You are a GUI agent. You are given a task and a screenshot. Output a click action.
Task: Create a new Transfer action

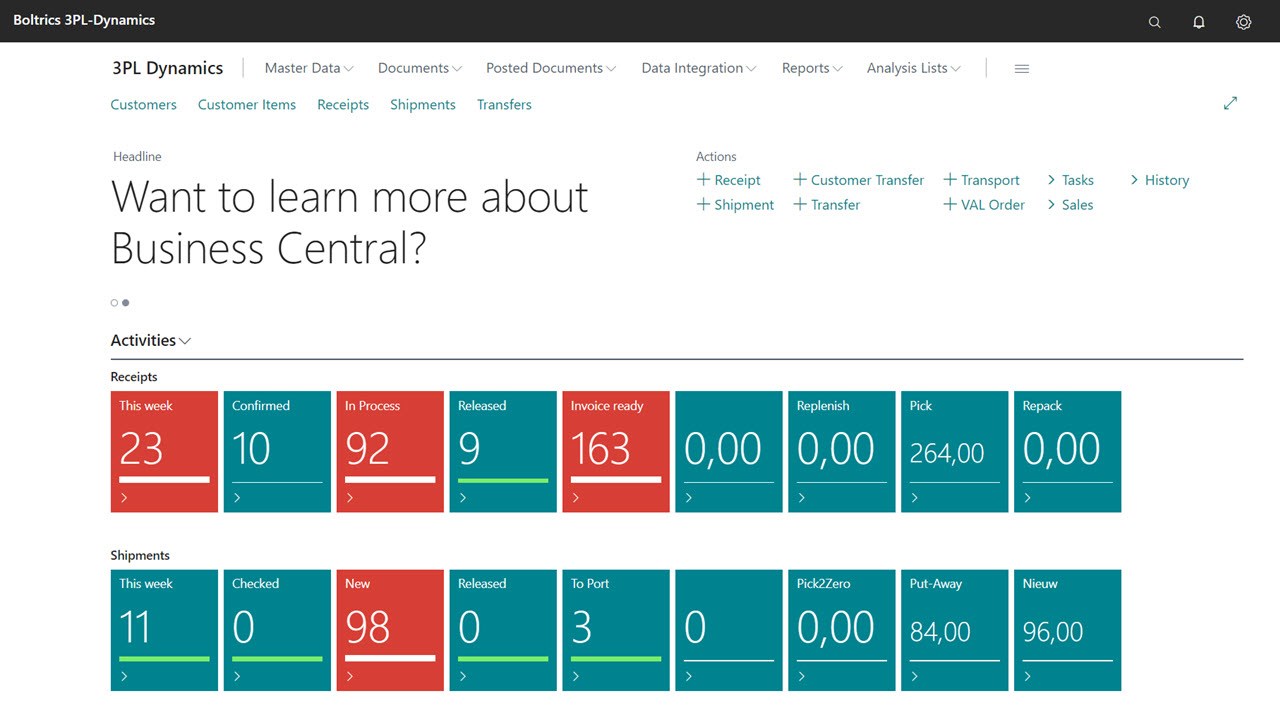(x=826, y=204)
